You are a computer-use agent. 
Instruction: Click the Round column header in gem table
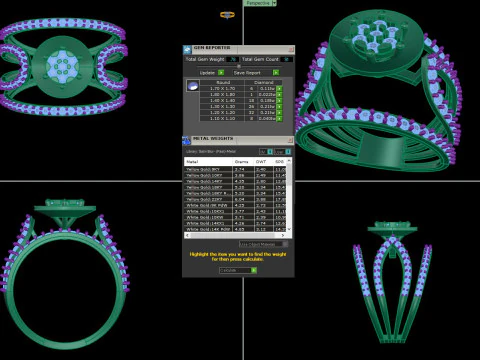pyautogui.click(x=223, y=82)
